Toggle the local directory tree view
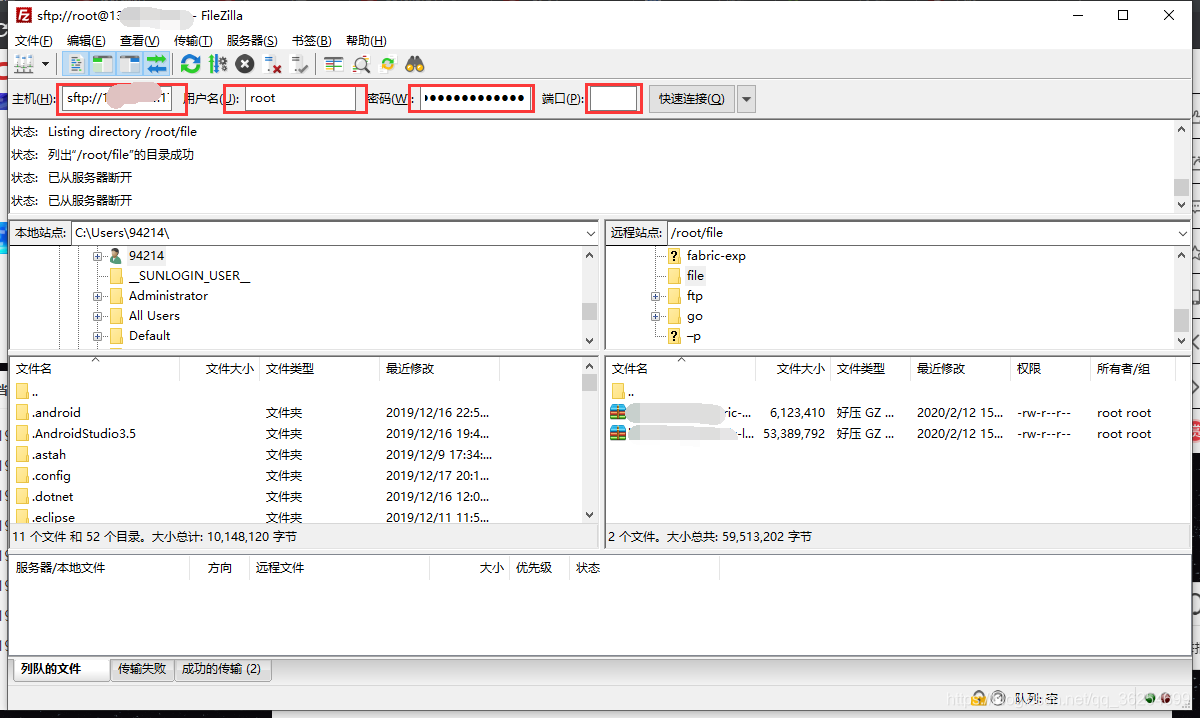Viewport: 1200px width, 718px height. coord(102,64)
